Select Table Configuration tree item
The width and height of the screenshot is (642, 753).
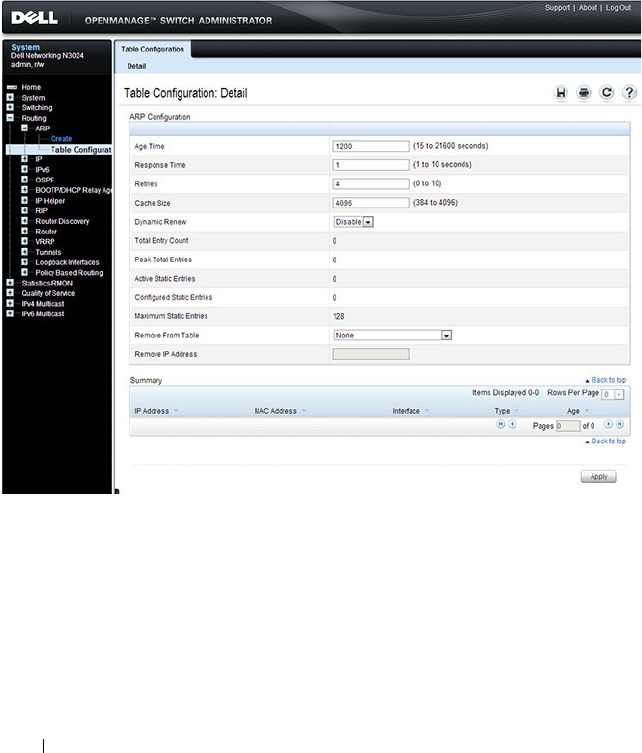[81, 150]
